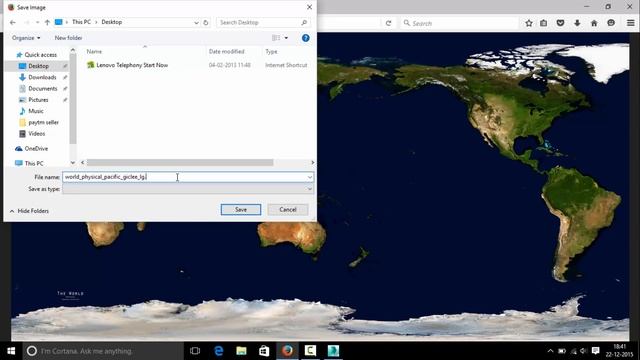640x360 pixels.
Task: Open Firefox Downloads arrow icon
Action: (x=577, y=23)
